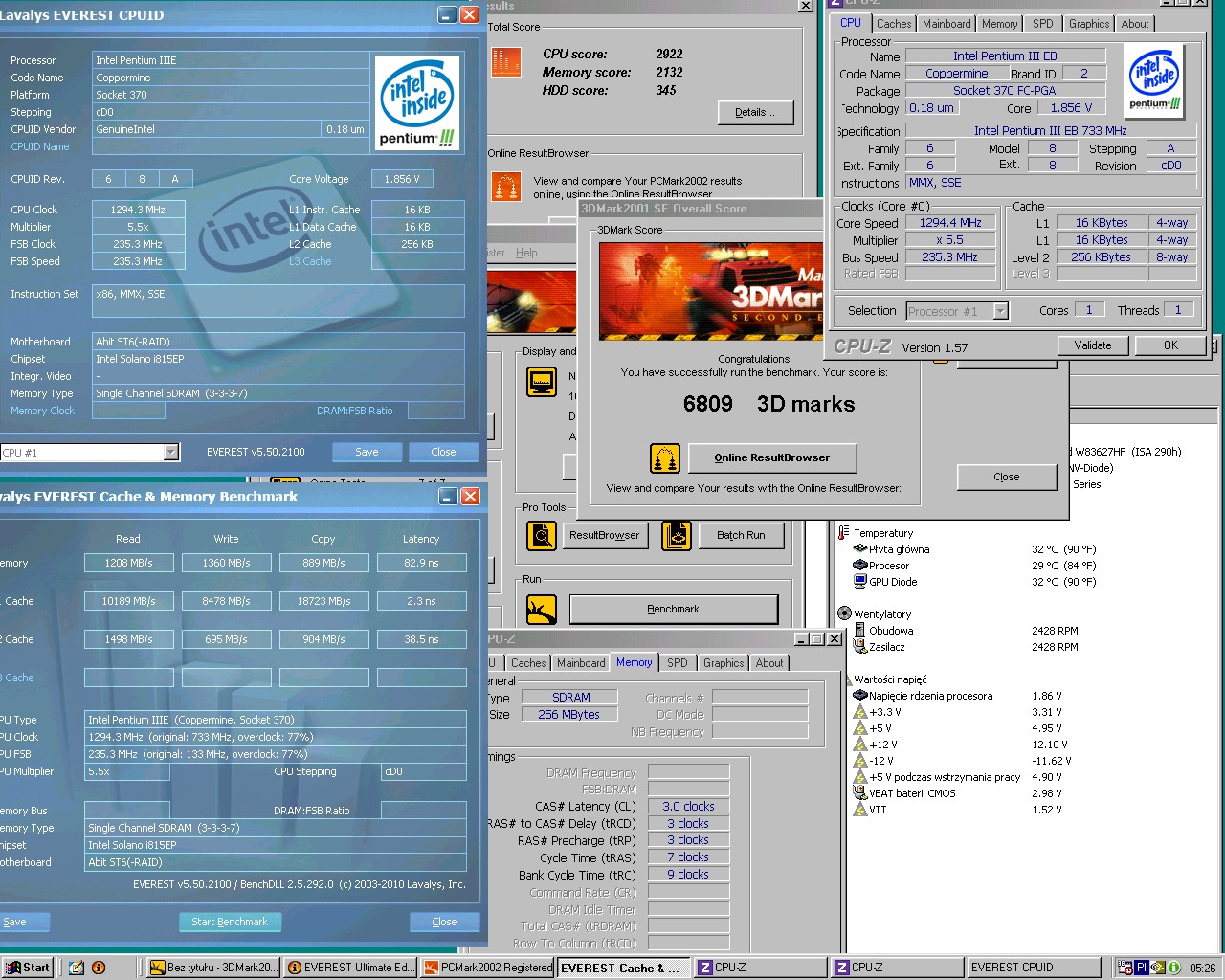Switch to Graphics tab in top CPU-Z window
1225x980 pixels.
point(1089,24)
